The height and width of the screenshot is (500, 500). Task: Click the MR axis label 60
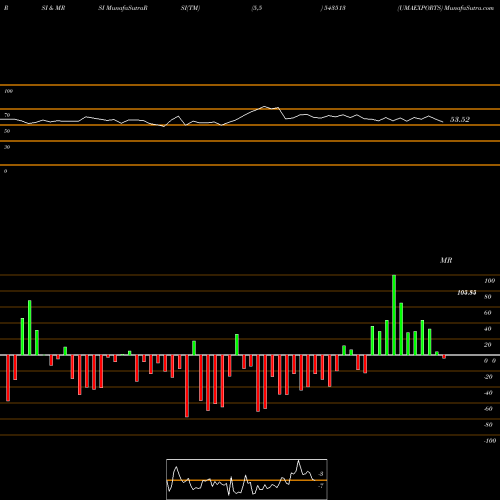tap(488, 313)
